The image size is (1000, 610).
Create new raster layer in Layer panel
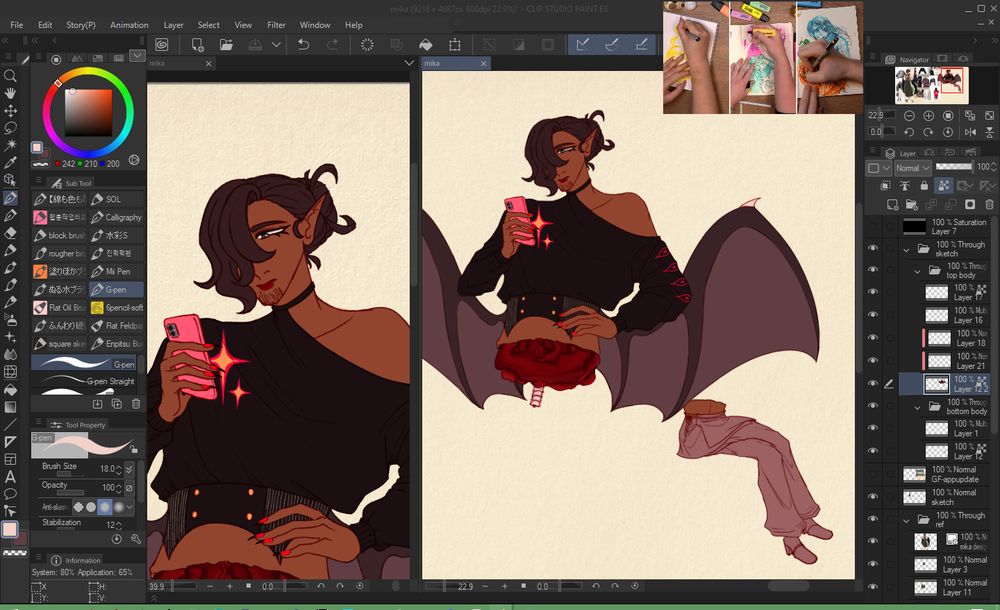click(x=892, y=204)
